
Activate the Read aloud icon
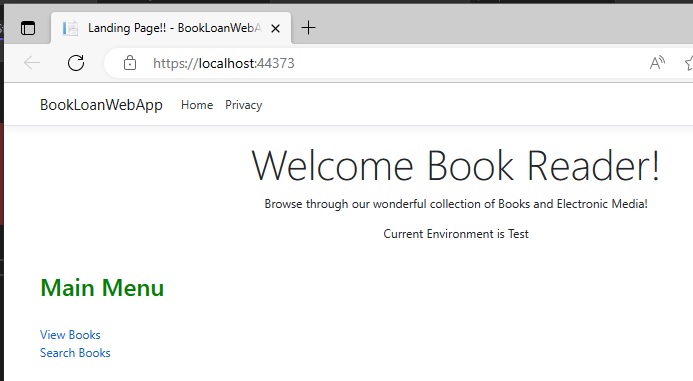(x=657, y=63)
